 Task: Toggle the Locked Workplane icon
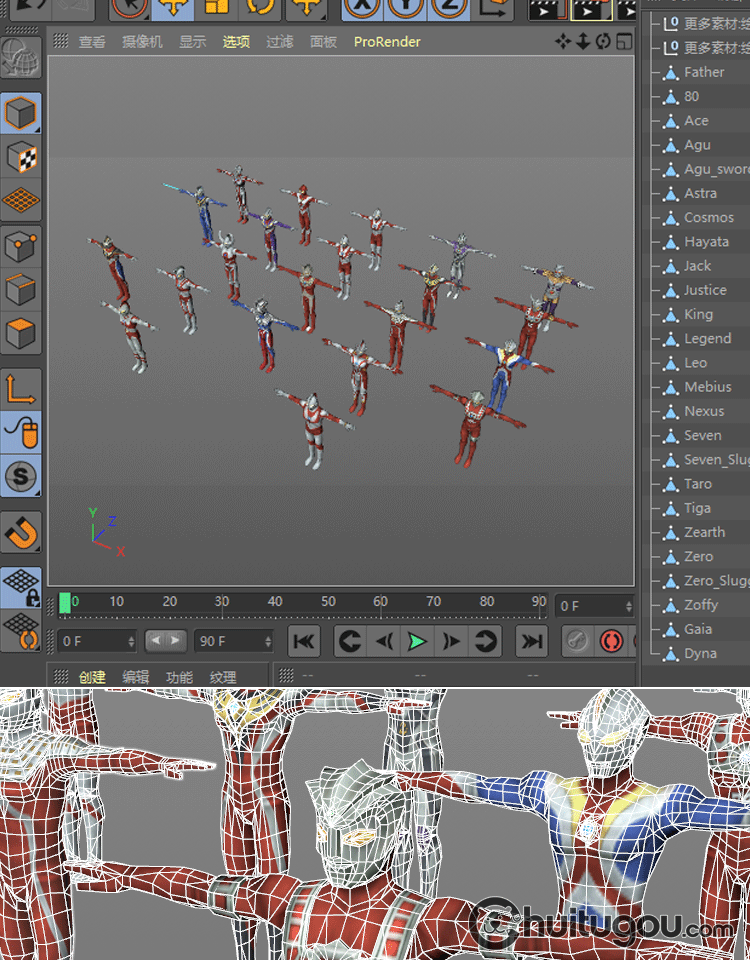21,587
